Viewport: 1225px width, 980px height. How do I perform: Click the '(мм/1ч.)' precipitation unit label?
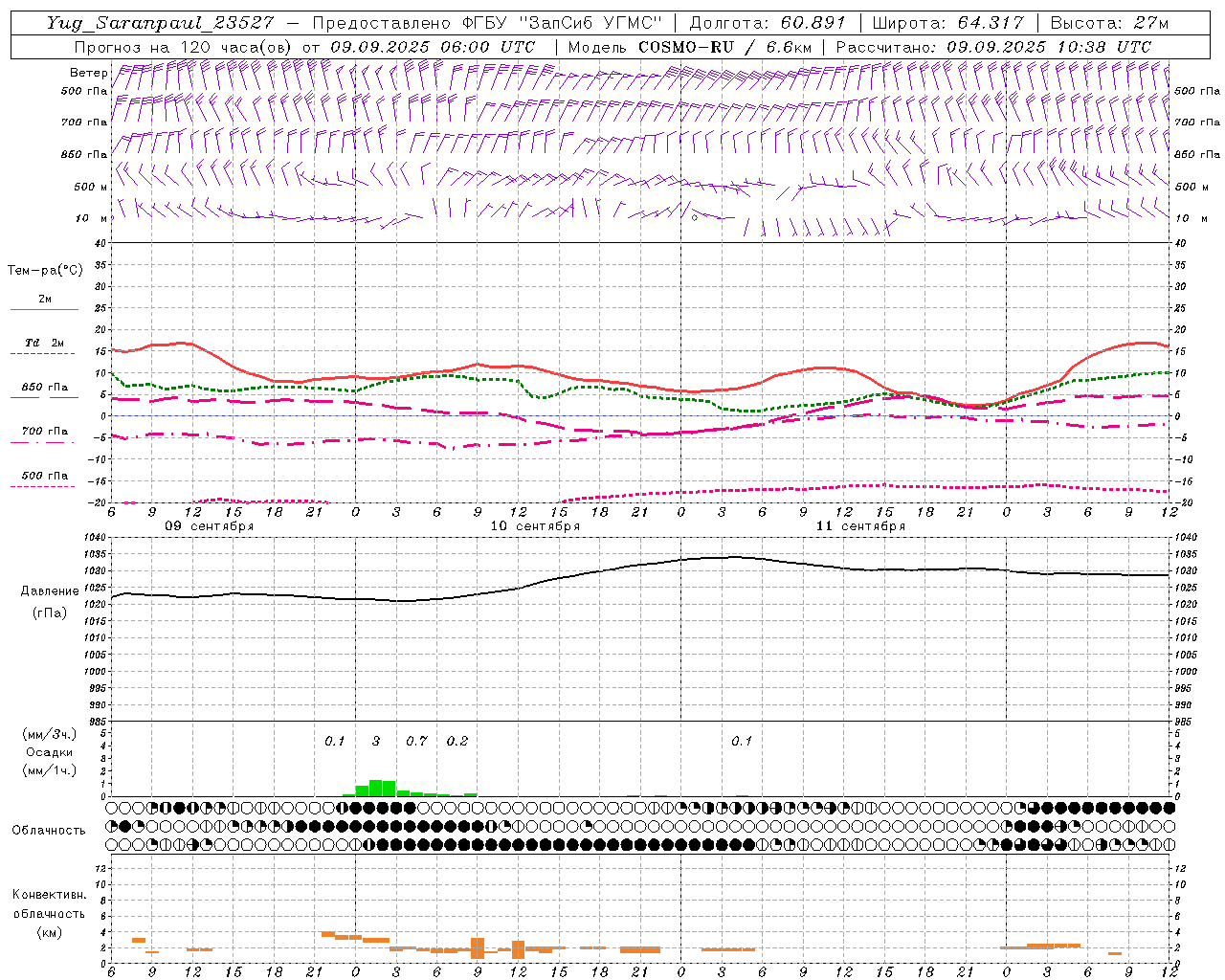click(50, 770)
